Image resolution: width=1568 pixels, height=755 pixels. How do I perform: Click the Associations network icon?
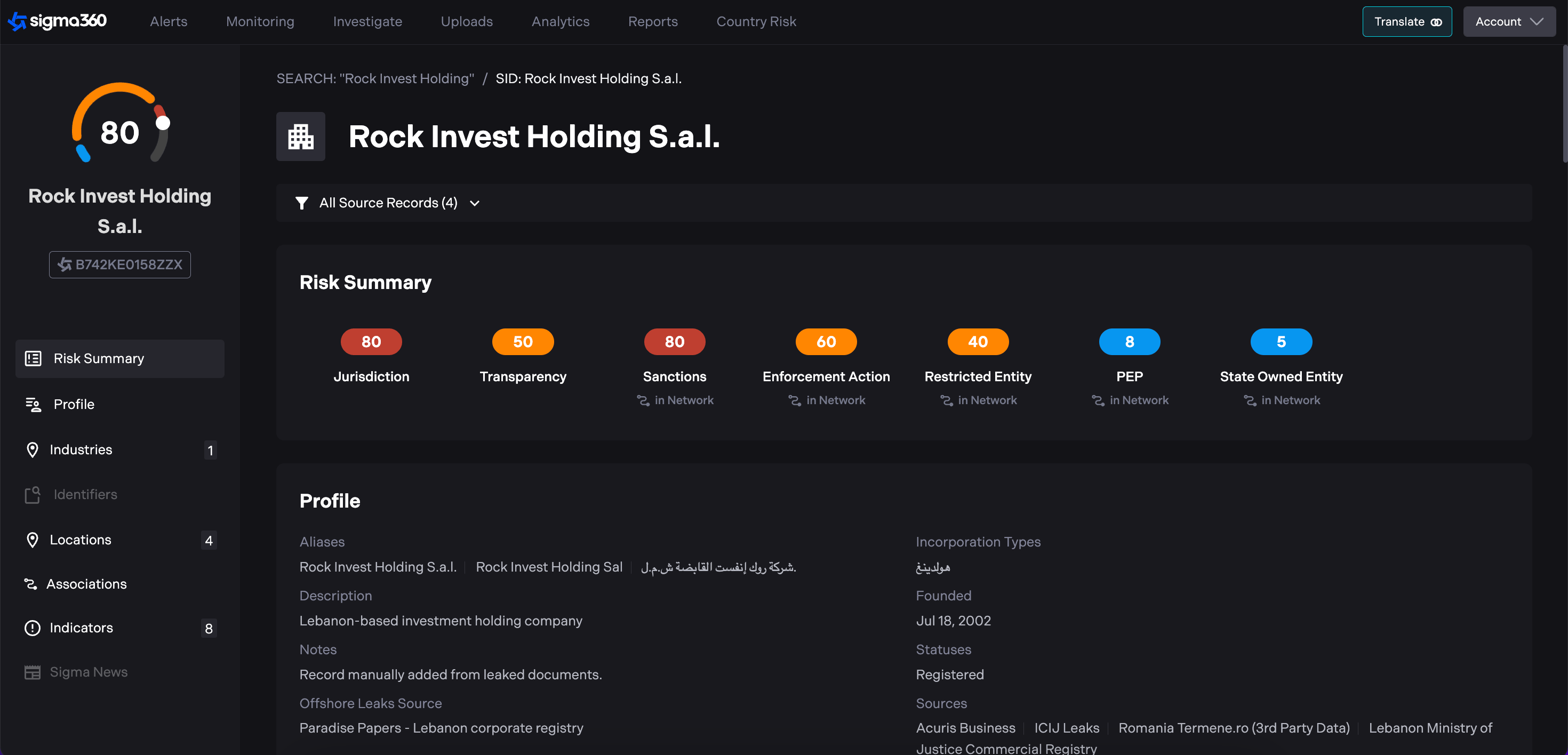(x=30, y=584)
